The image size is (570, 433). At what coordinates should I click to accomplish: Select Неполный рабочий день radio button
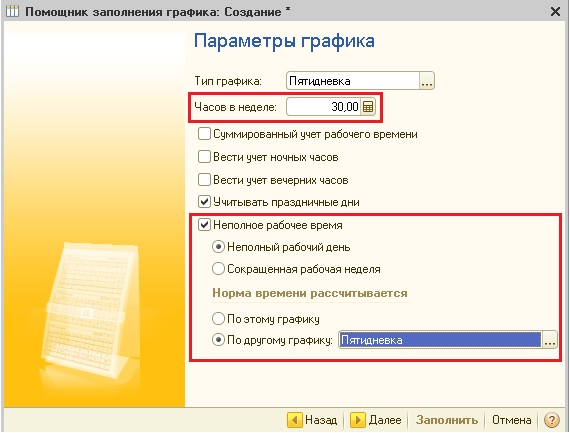coord(218,247)
